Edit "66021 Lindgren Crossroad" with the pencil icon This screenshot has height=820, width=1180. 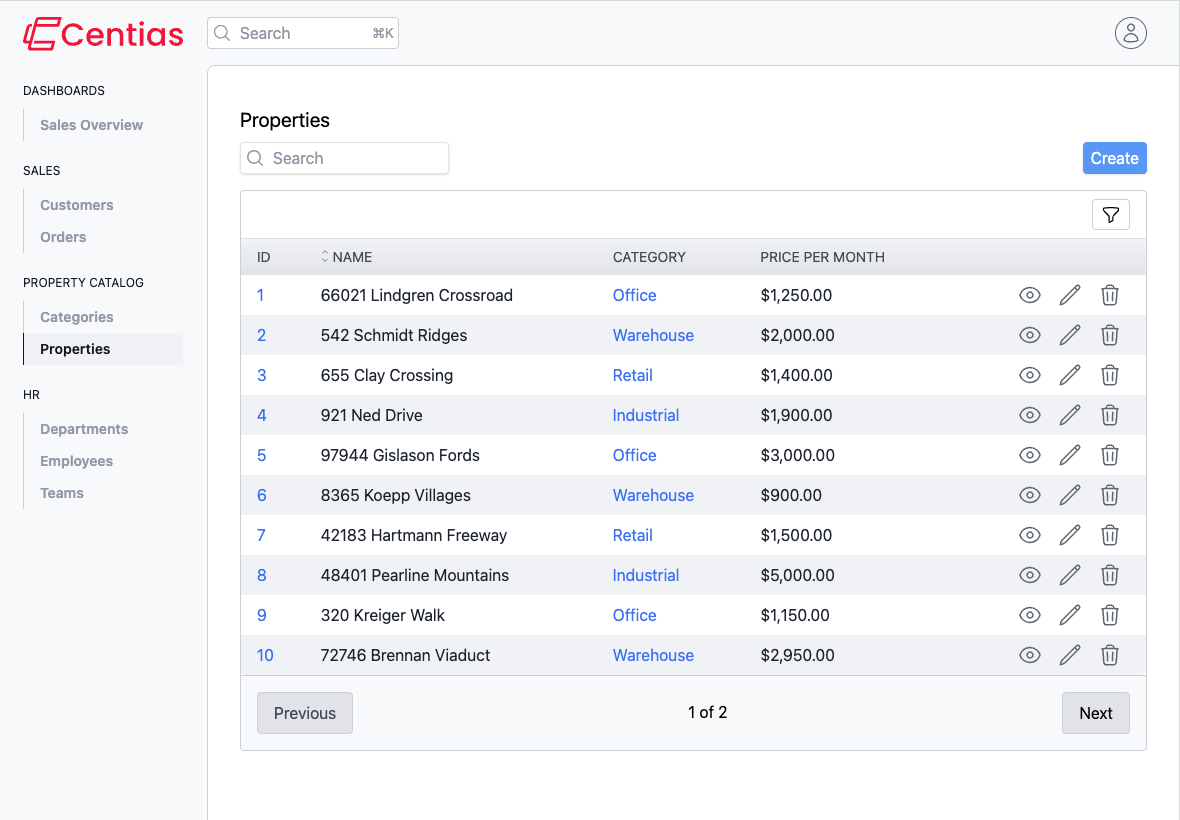tap(1070, 295)
